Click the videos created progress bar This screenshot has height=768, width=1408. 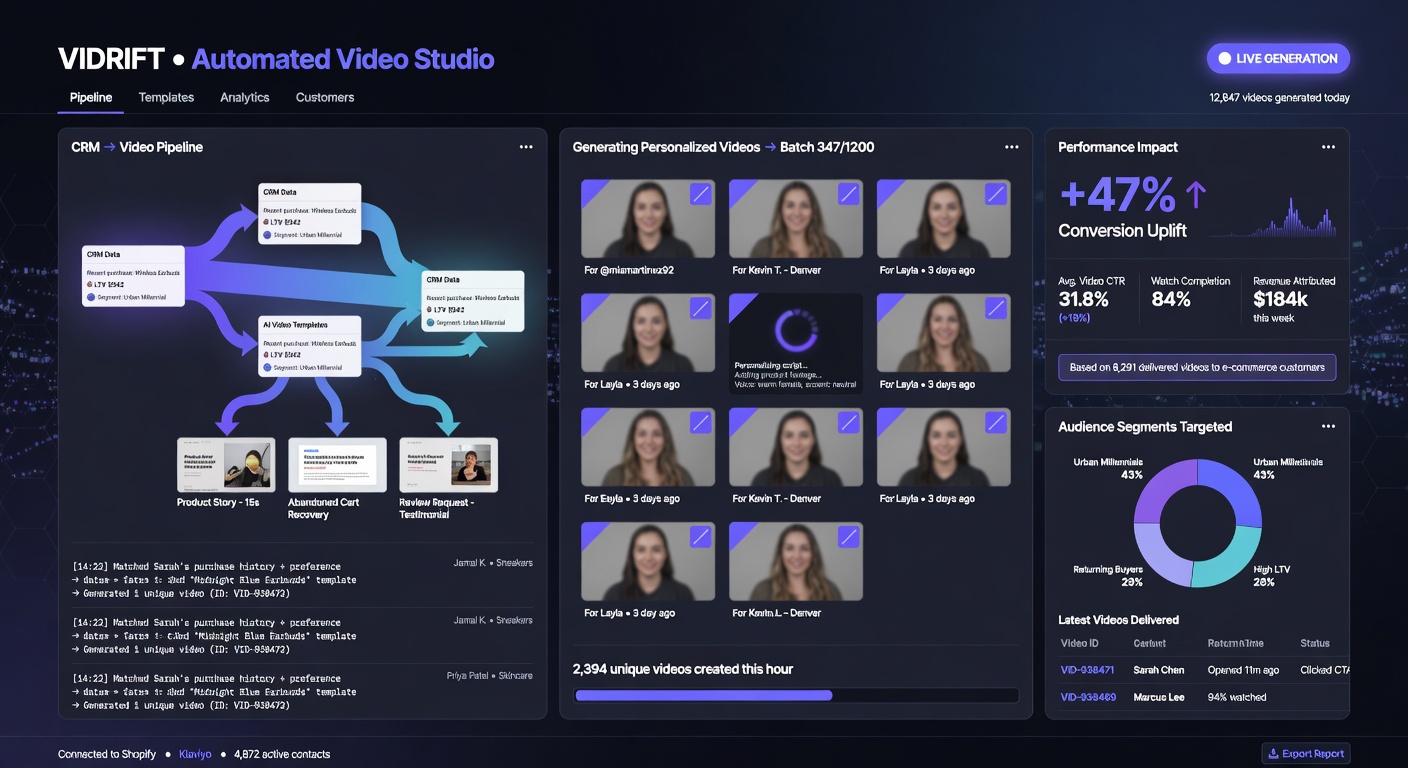click(797, 695)
